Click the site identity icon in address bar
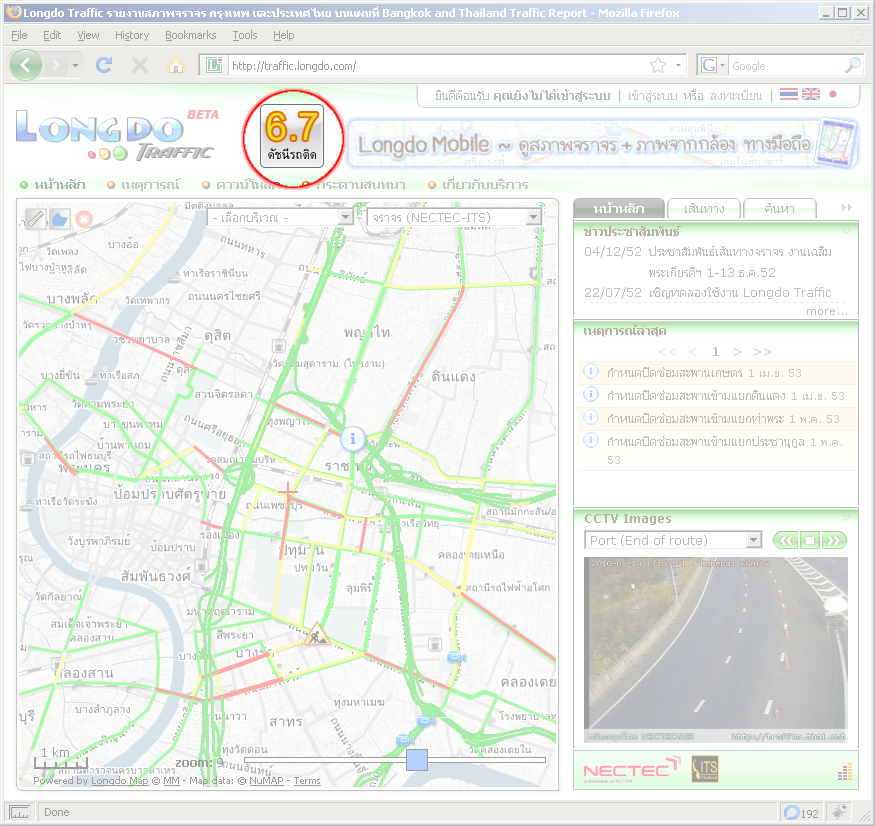Image resolution: width=875 pixels, height=826 pixels. point(214,65)
